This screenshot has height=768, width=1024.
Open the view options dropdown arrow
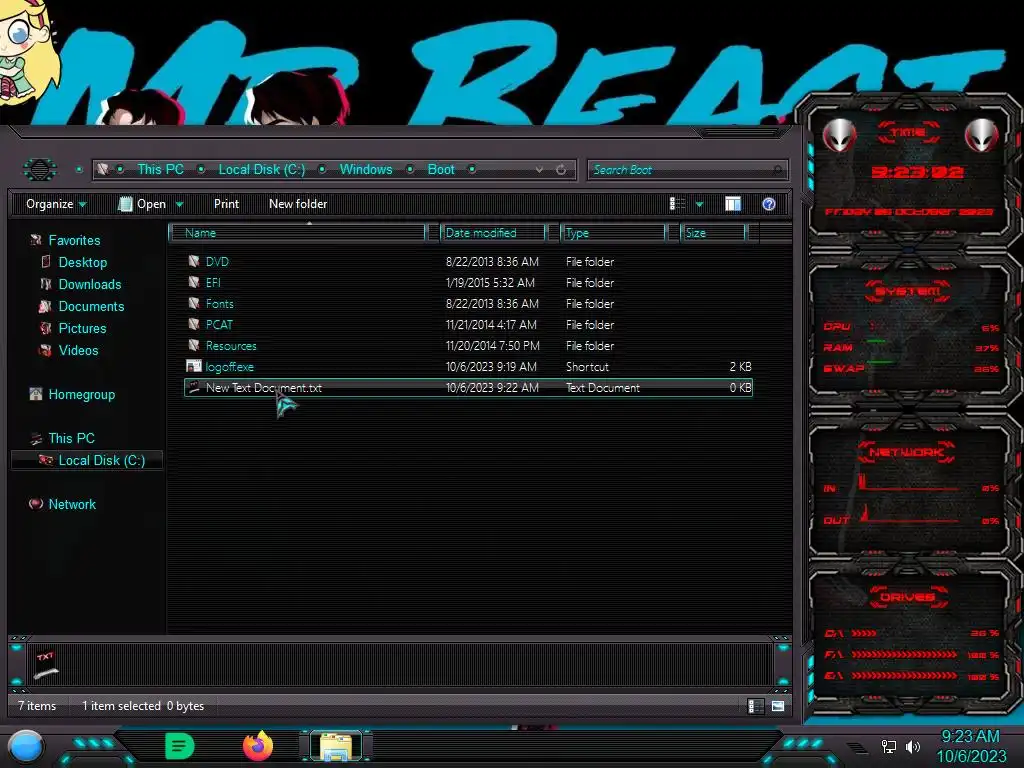coord(699,204)
